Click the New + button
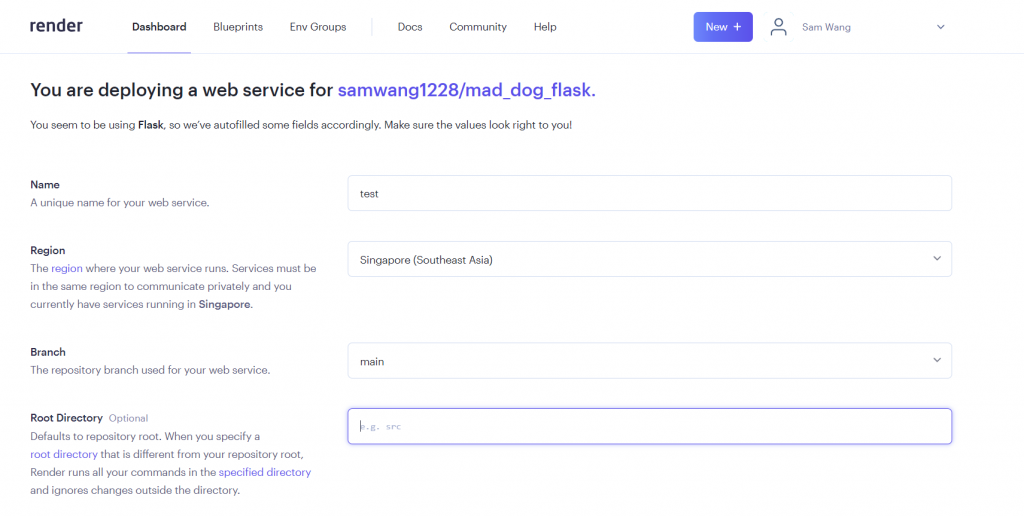The image size is (1024, 516). click(x=723, y=27)
